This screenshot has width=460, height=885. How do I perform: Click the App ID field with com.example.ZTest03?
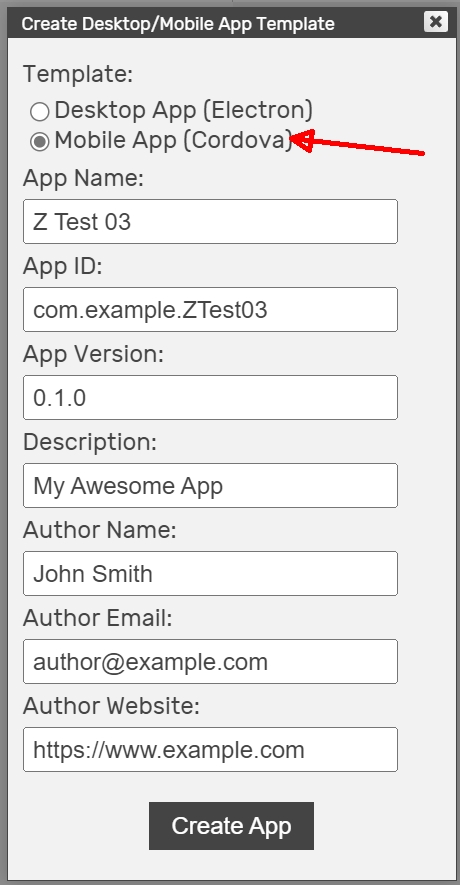[x=211, y=309]
